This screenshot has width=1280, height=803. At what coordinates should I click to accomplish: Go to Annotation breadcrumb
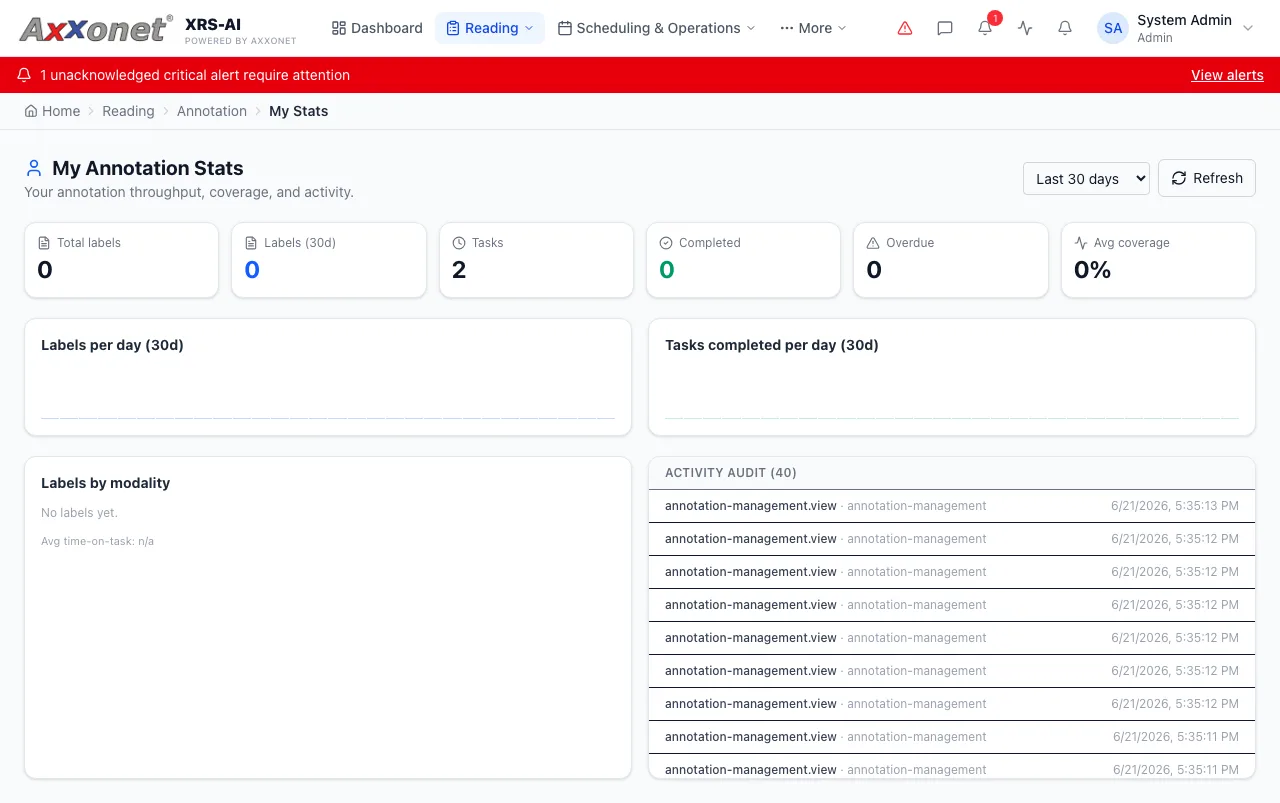pos(212,111)
